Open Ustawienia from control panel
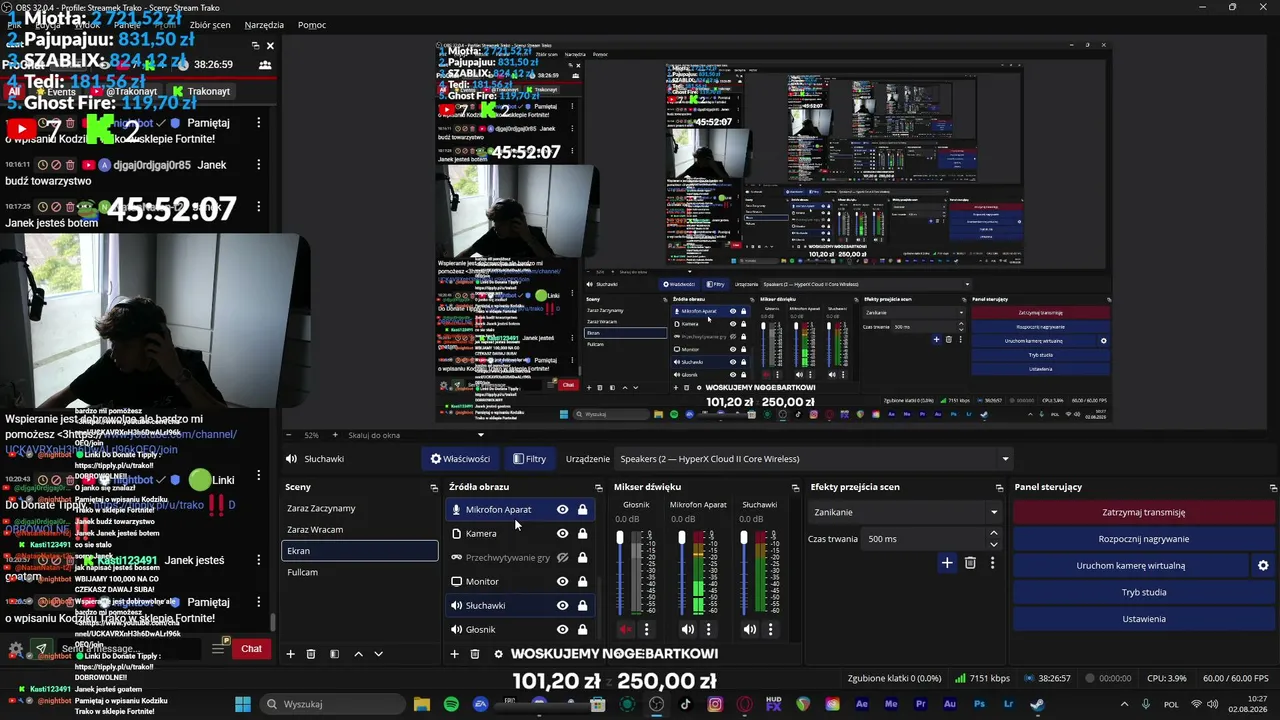The height and width of the screenshot is (720, 1280). tap(1144, 619)
